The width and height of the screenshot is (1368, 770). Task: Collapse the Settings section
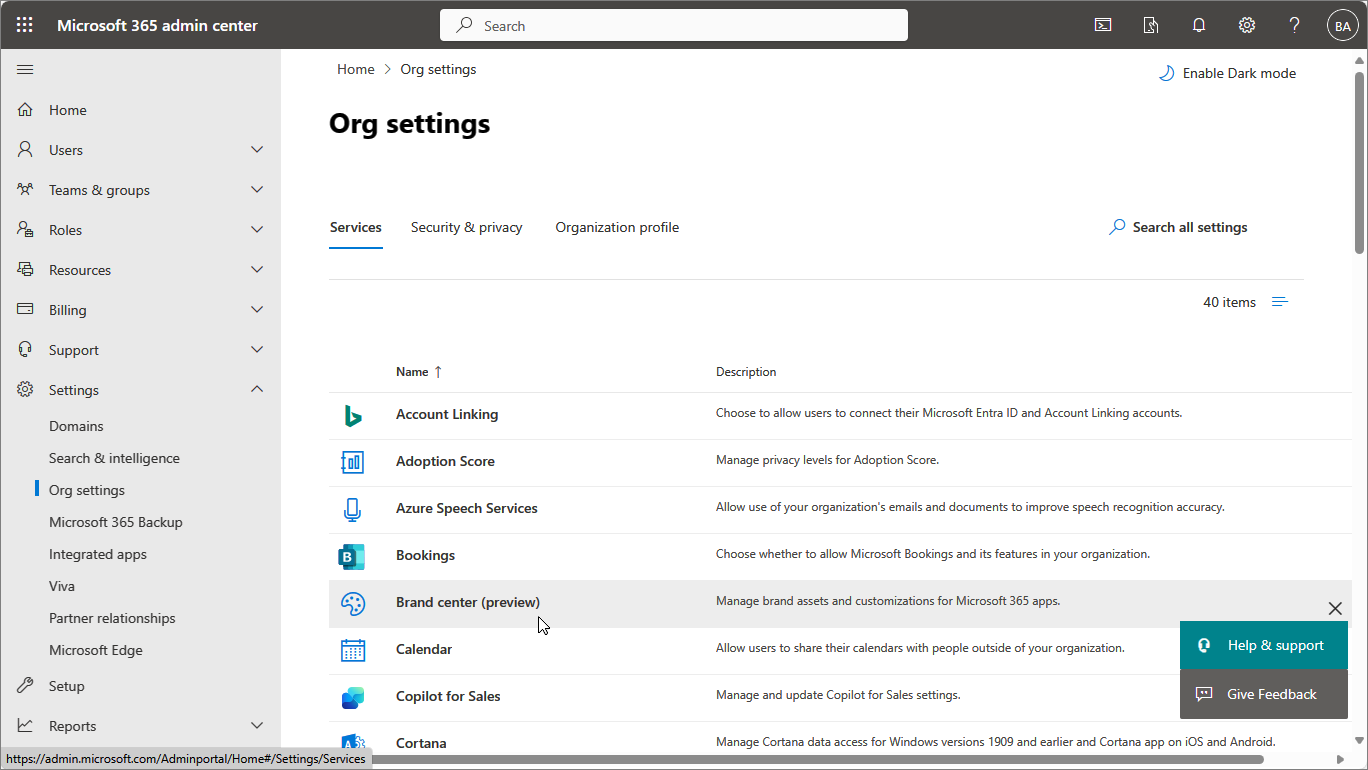click(x=257, y=389)
